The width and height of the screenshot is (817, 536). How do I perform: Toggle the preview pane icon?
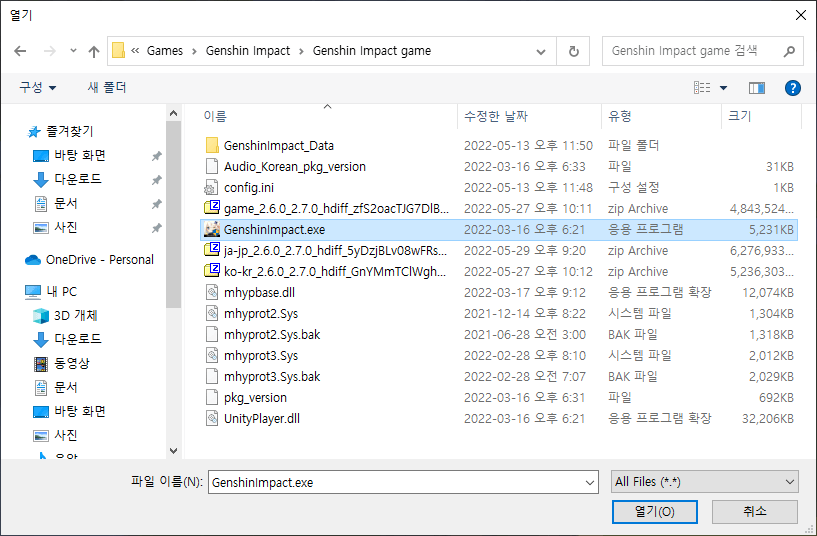[x=757, y=88]
